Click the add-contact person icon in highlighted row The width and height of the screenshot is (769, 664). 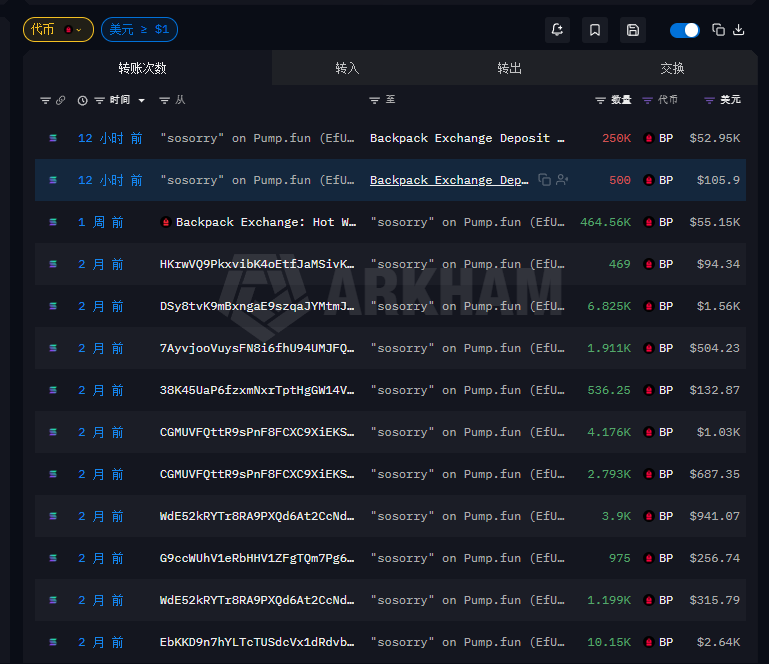click(562, 180)
